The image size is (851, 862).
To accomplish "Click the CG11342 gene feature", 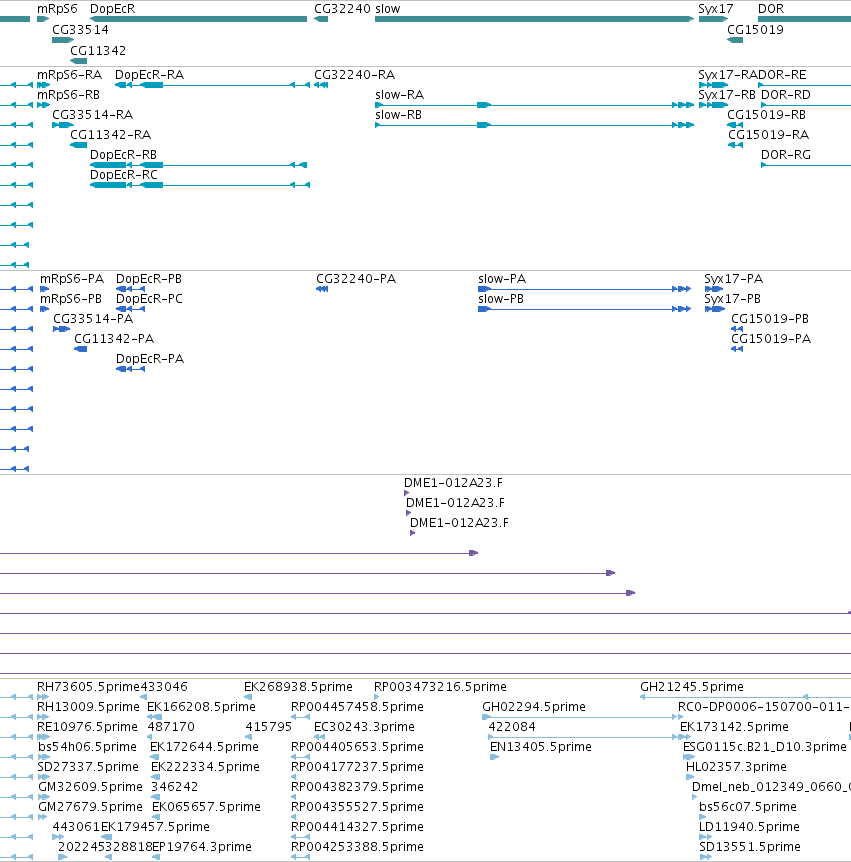I will pyautogui.click(x=79, y=60).
